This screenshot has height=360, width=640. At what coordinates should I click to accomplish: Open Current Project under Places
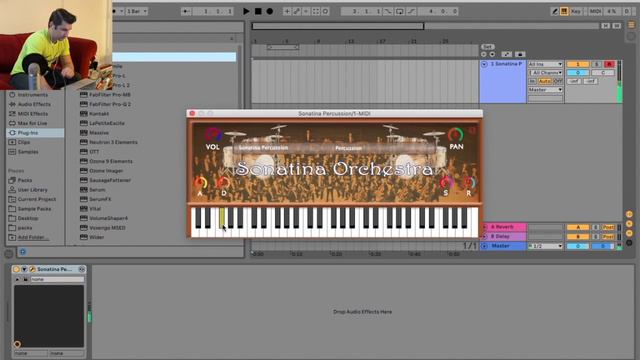click(37, 199)
